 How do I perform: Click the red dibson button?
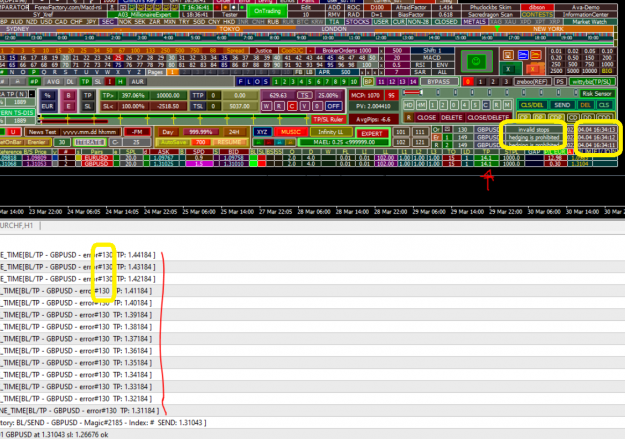pyautogui.click(x=537, y=7)
